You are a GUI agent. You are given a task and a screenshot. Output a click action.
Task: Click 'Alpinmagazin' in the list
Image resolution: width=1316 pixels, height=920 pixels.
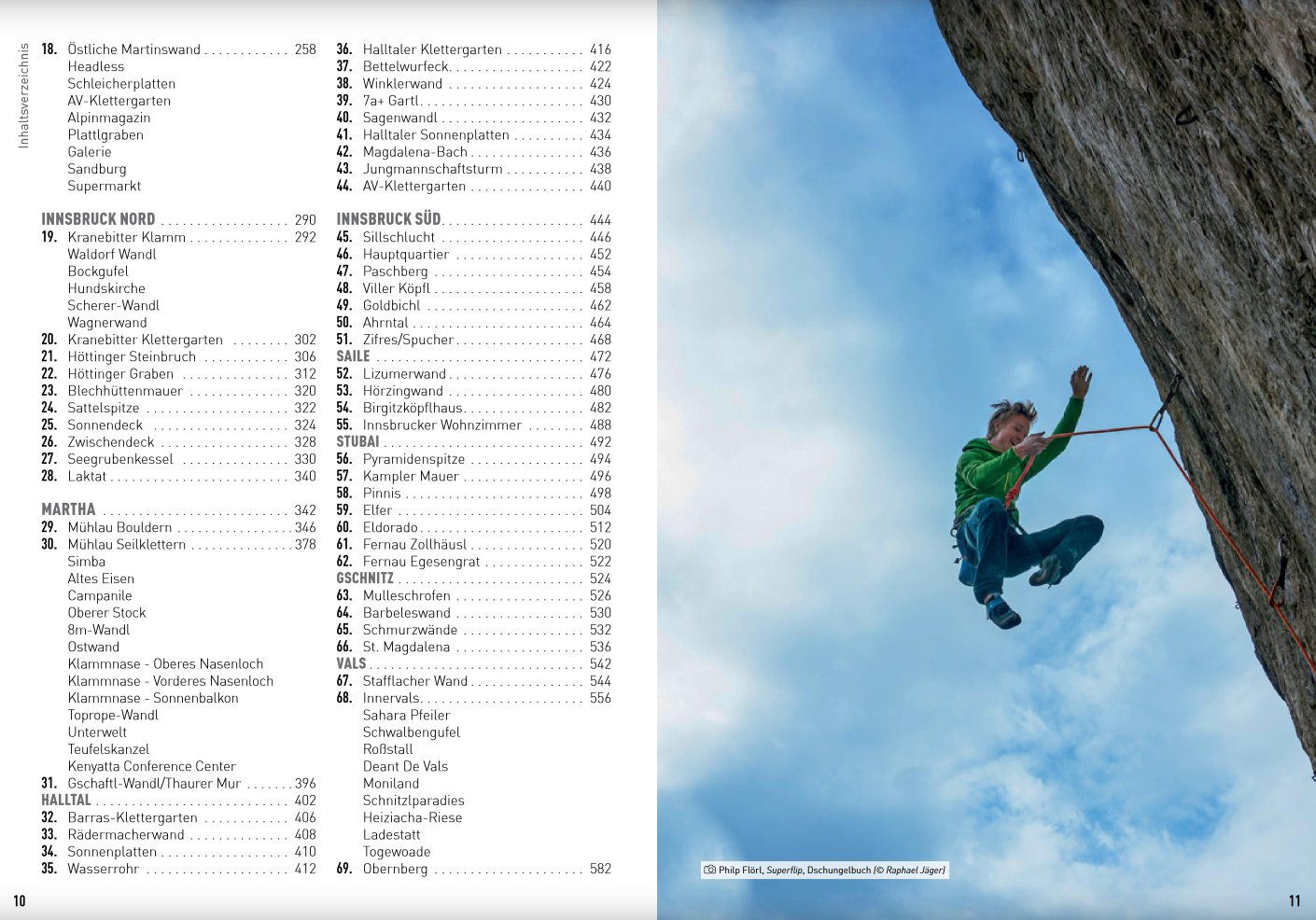109,118
